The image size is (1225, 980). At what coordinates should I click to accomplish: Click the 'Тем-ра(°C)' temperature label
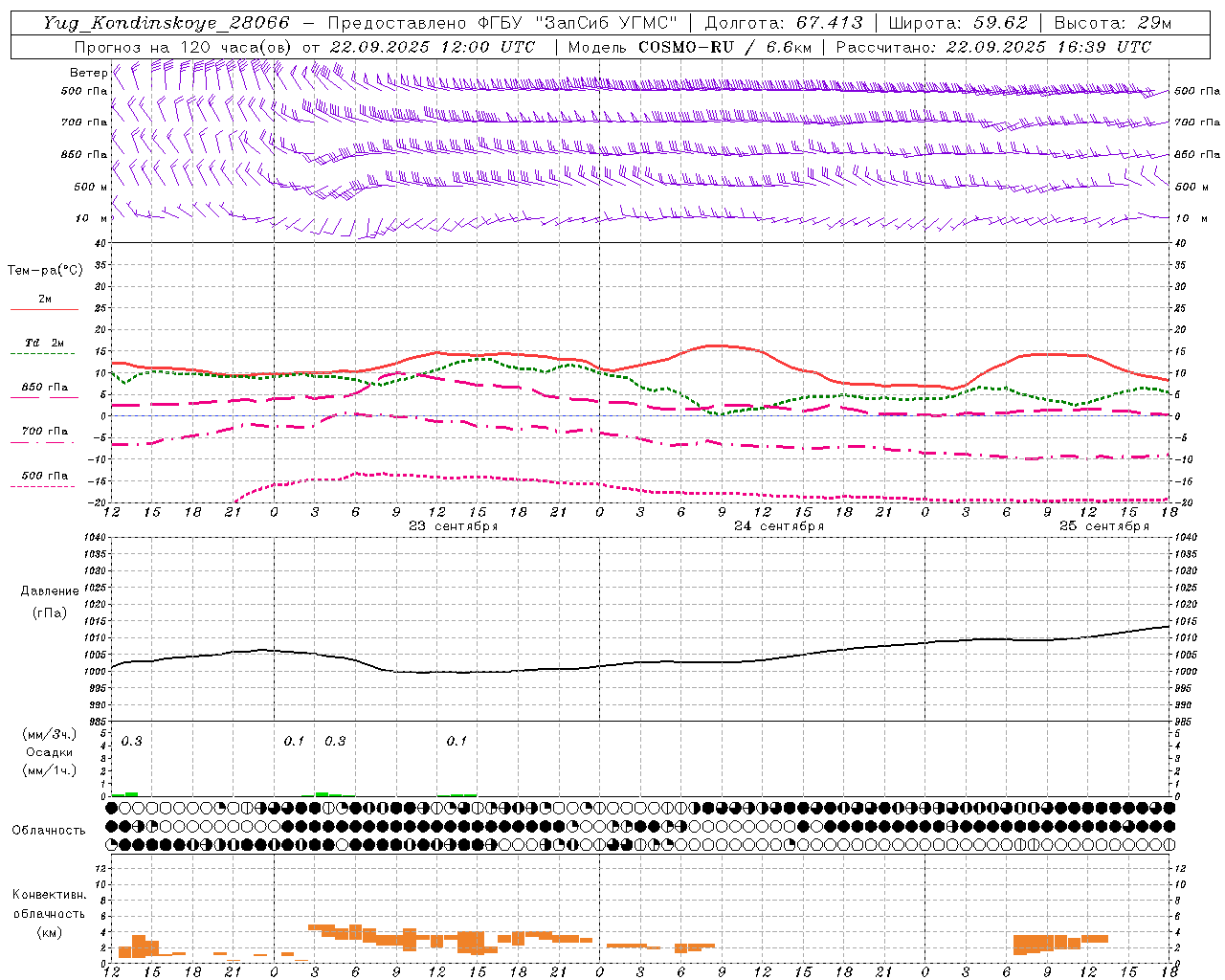[x=45, y=270]
